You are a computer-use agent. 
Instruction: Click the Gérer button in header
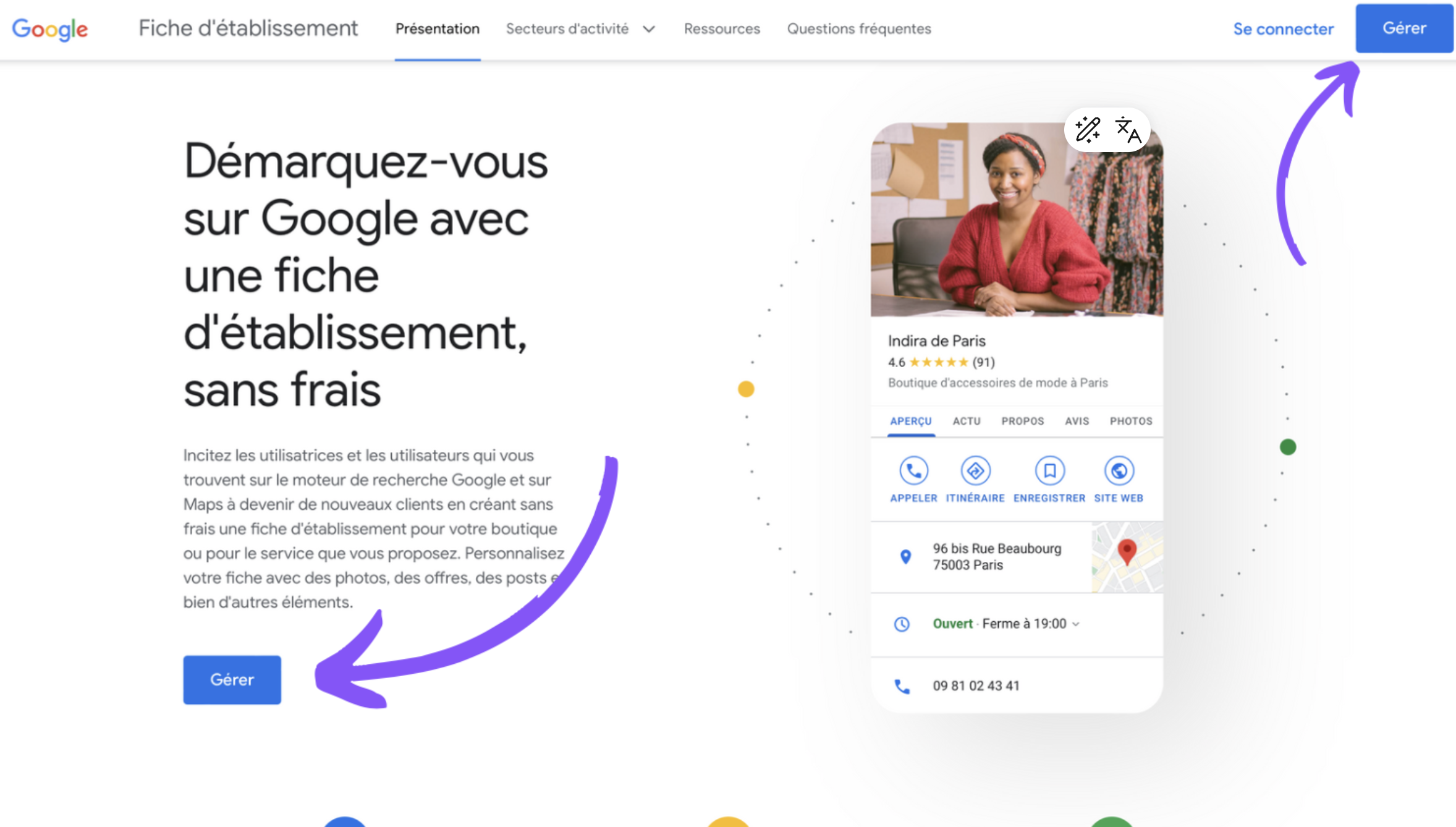tap(1404, 28)
